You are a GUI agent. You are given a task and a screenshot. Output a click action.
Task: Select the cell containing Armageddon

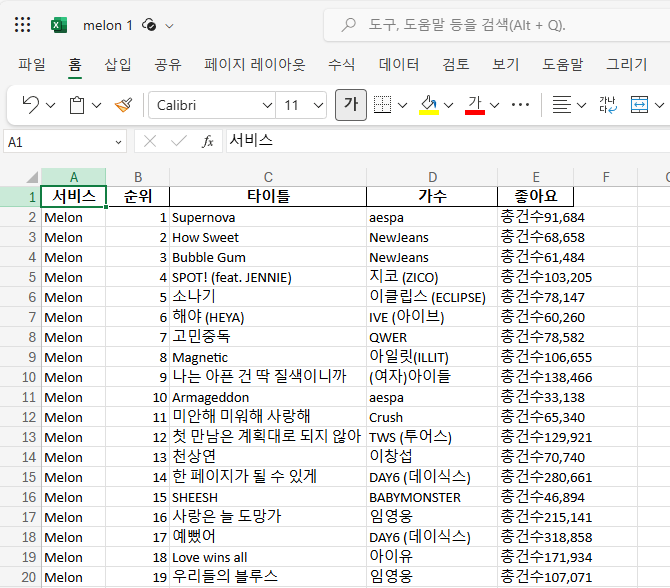(x=268, y=397)
